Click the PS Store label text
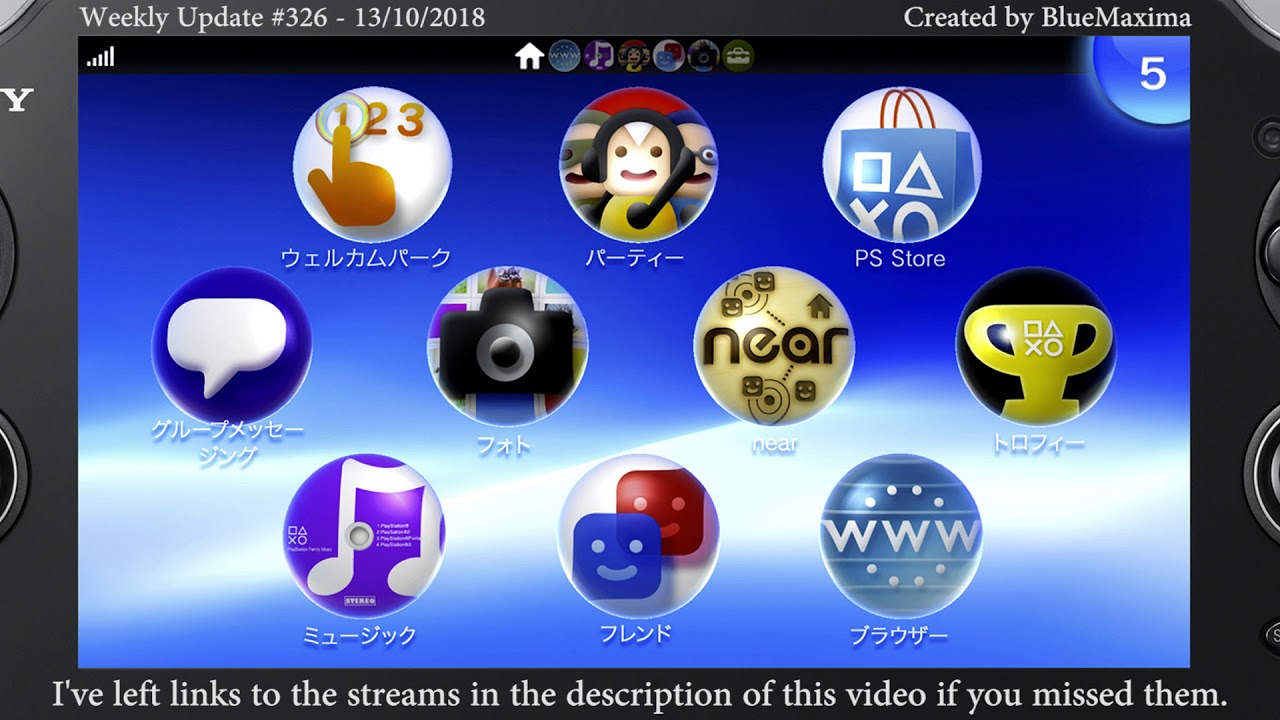Image resolution: width=1280 pixels, height=720 pixels. (900, 259)
